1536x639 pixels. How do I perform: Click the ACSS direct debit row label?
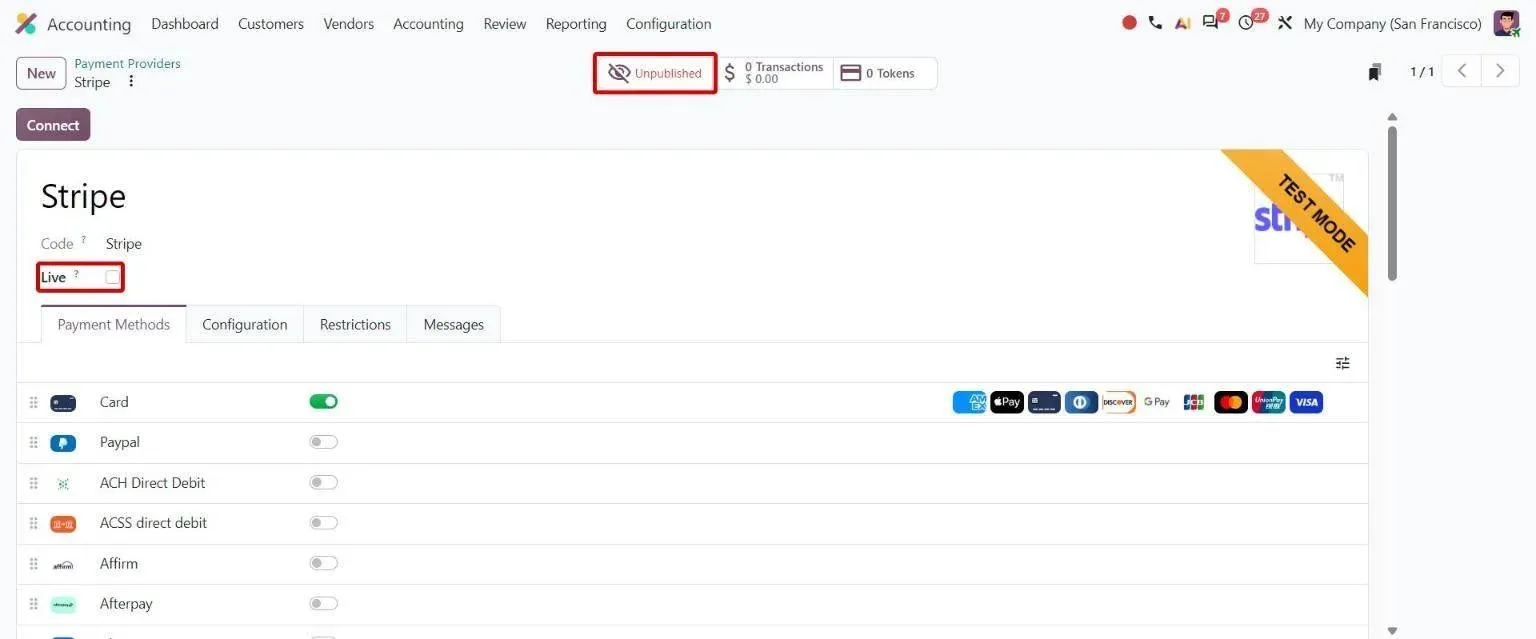154,523
